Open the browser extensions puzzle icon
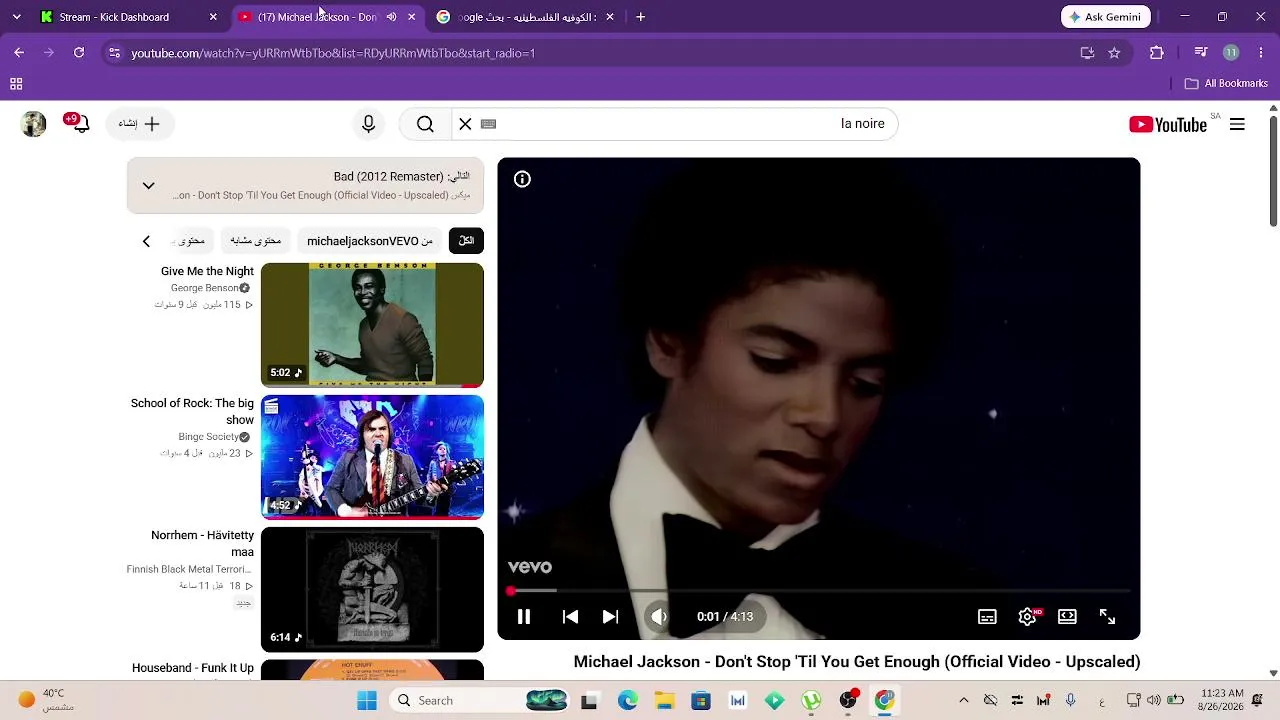The image size is (1280, 720). 1157,53
